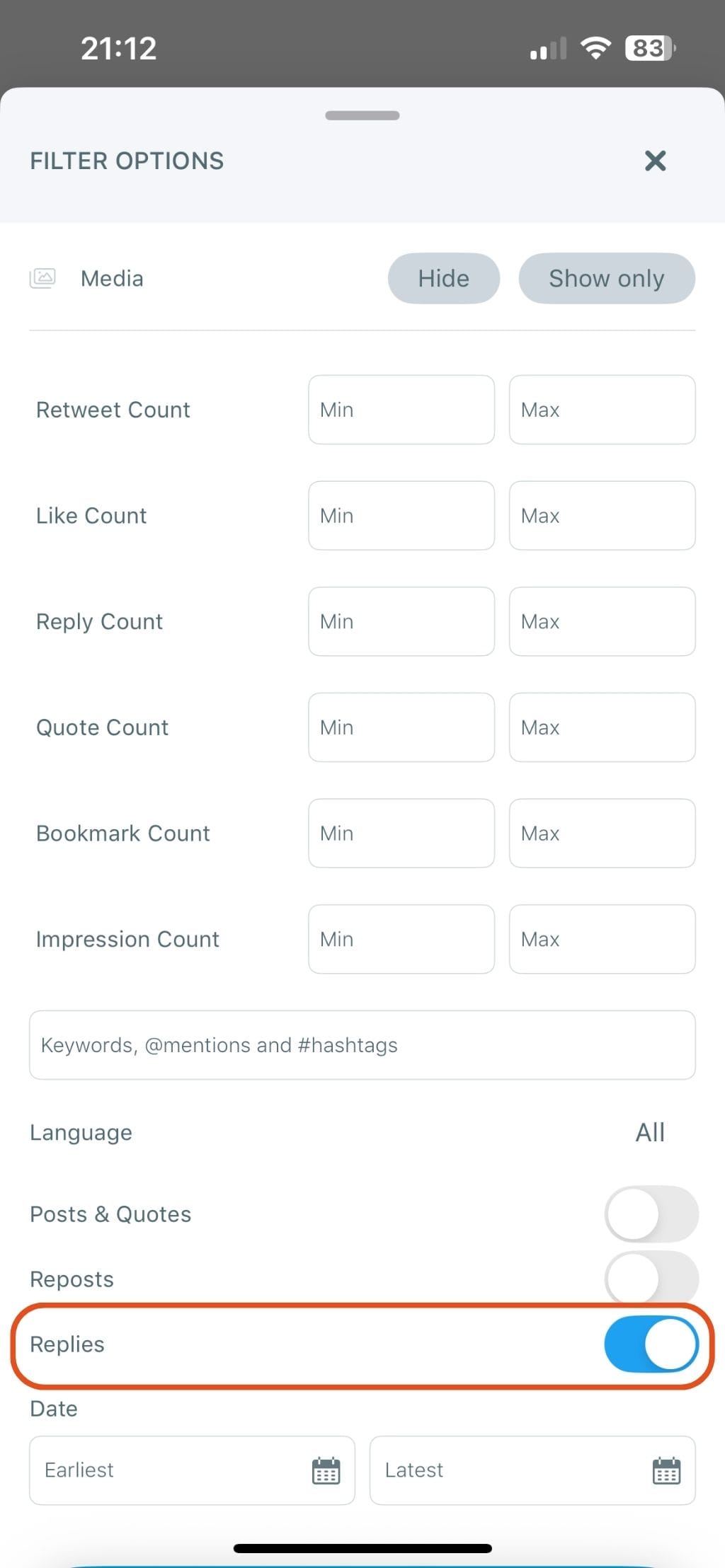Click the Reply Count Min field

(x=401, y=621)
